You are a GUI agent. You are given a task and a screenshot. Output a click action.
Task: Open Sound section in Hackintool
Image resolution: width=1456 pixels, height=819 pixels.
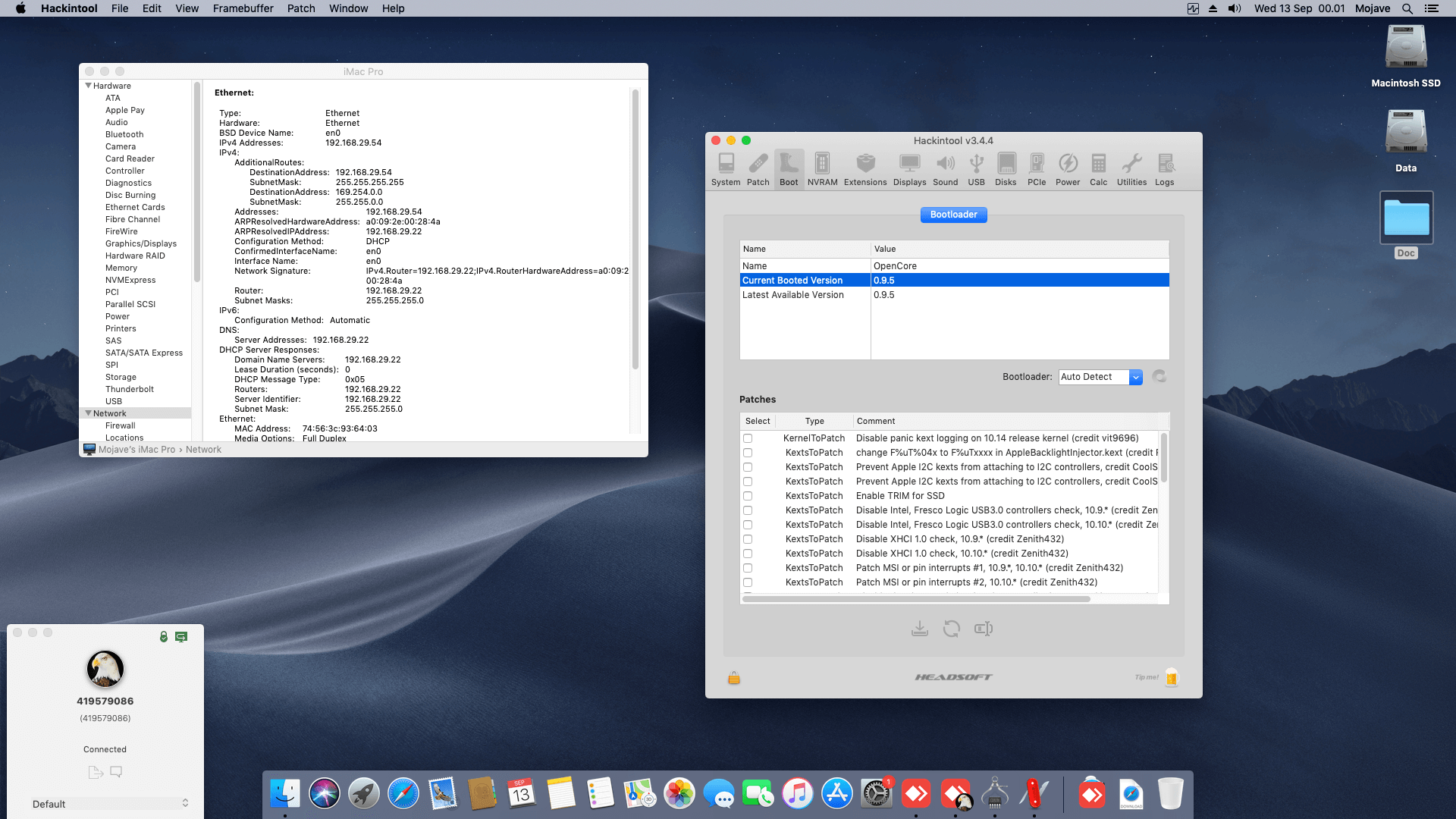pyautogui.click(x=945, y=170)
